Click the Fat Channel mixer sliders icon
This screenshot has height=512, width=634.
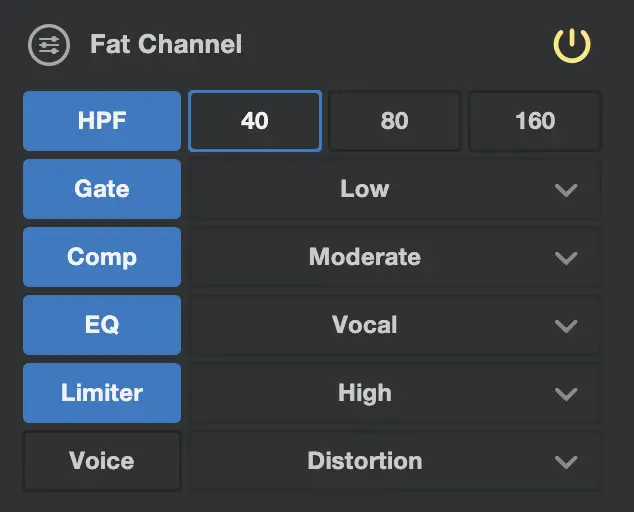pyautogui.click(x=49, y=45)
